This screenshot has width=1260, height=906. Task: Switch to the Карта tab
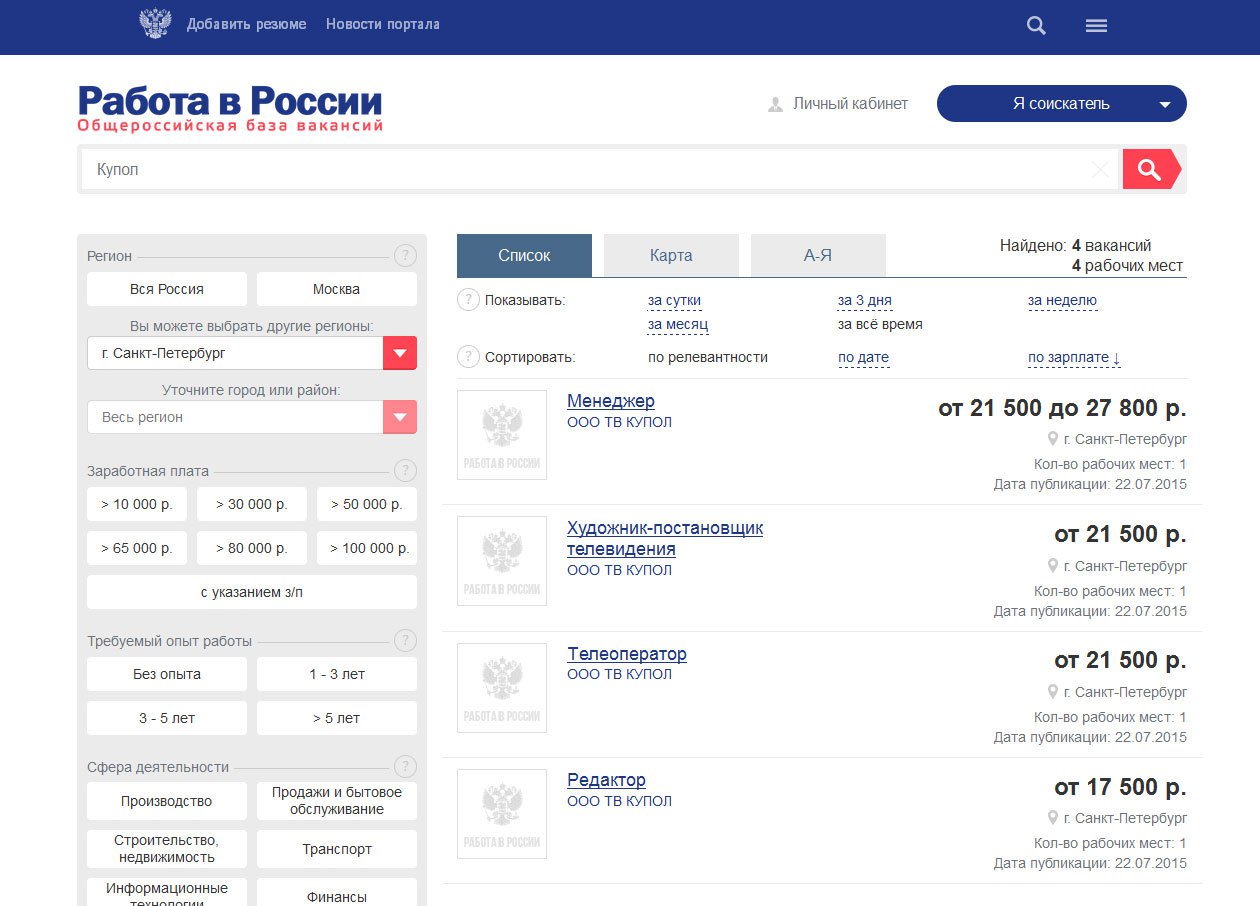(671, 255)
